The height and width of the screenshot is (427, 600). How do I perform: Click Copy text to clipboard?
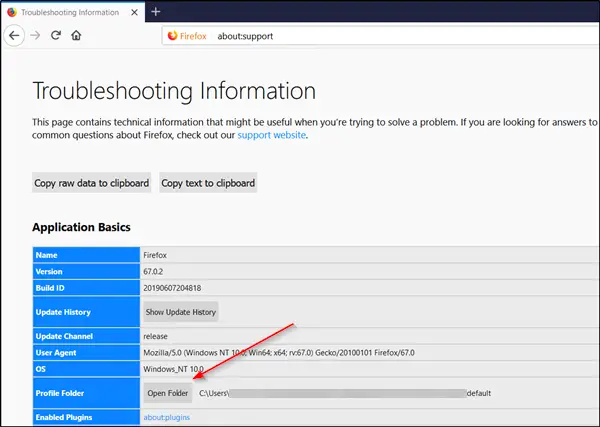click(x=208, y=183)
